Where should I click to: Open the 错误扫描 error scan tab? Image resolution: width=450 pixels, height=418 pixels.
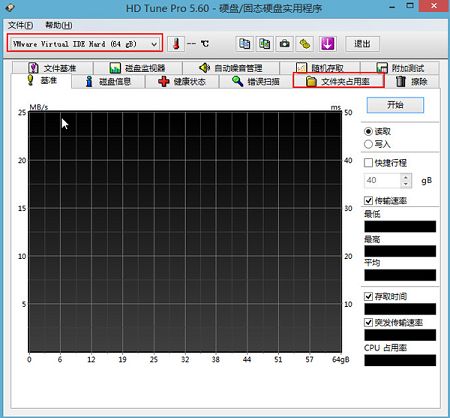256,82
